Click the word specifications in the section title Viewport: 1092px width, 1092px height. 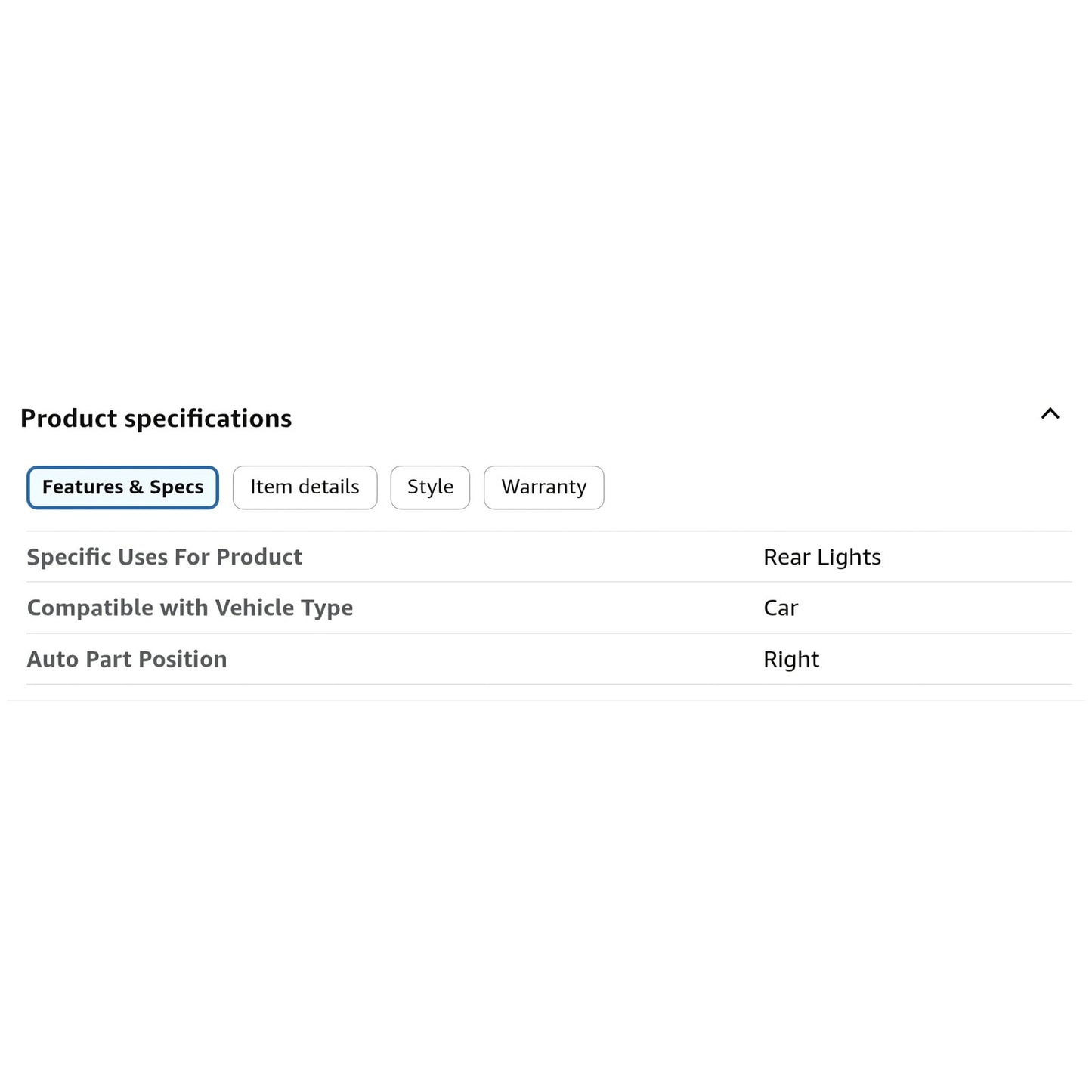208,419
